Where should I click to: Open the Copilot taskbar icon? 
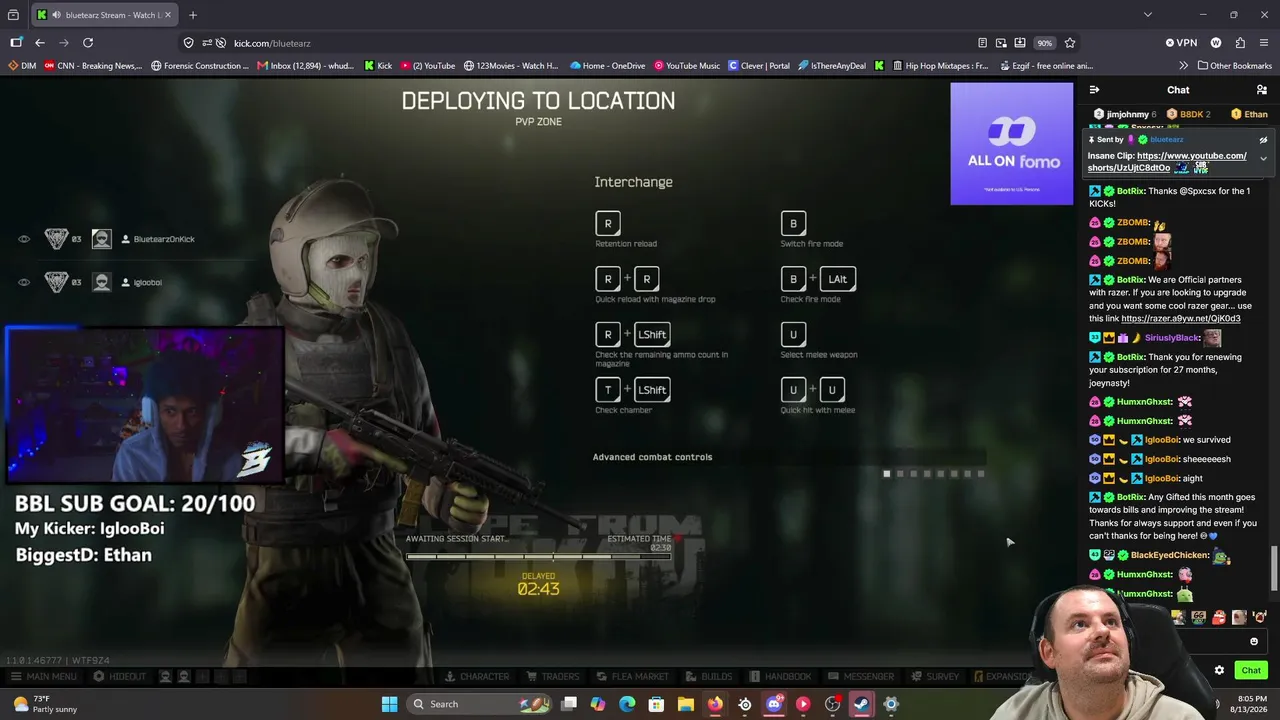click(598, 704)
